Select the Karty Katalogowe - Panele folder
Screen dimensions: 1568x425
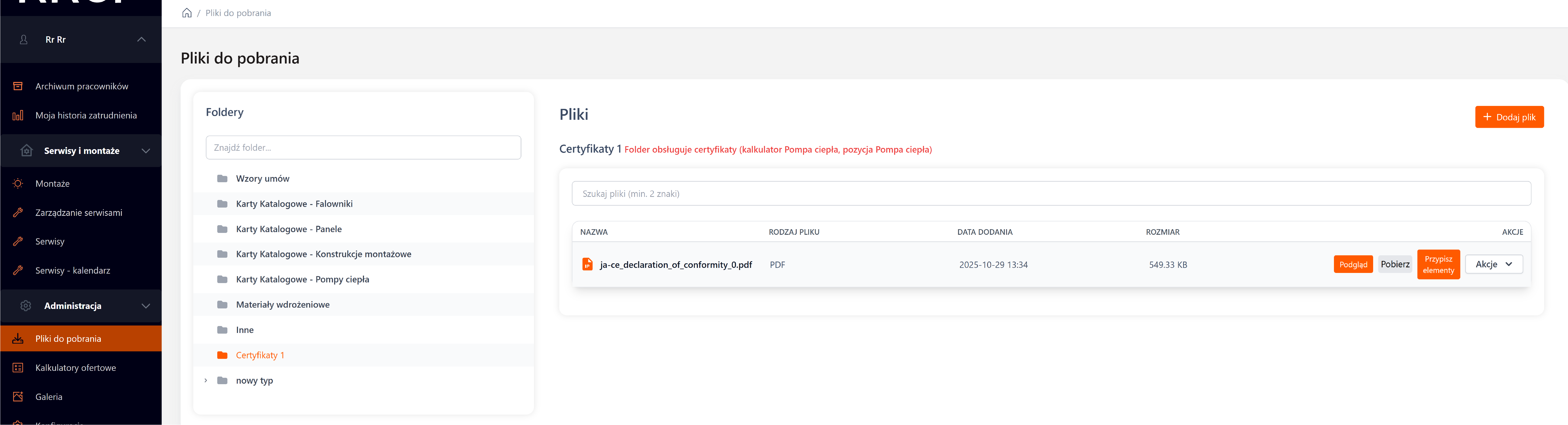pos(288,229)
